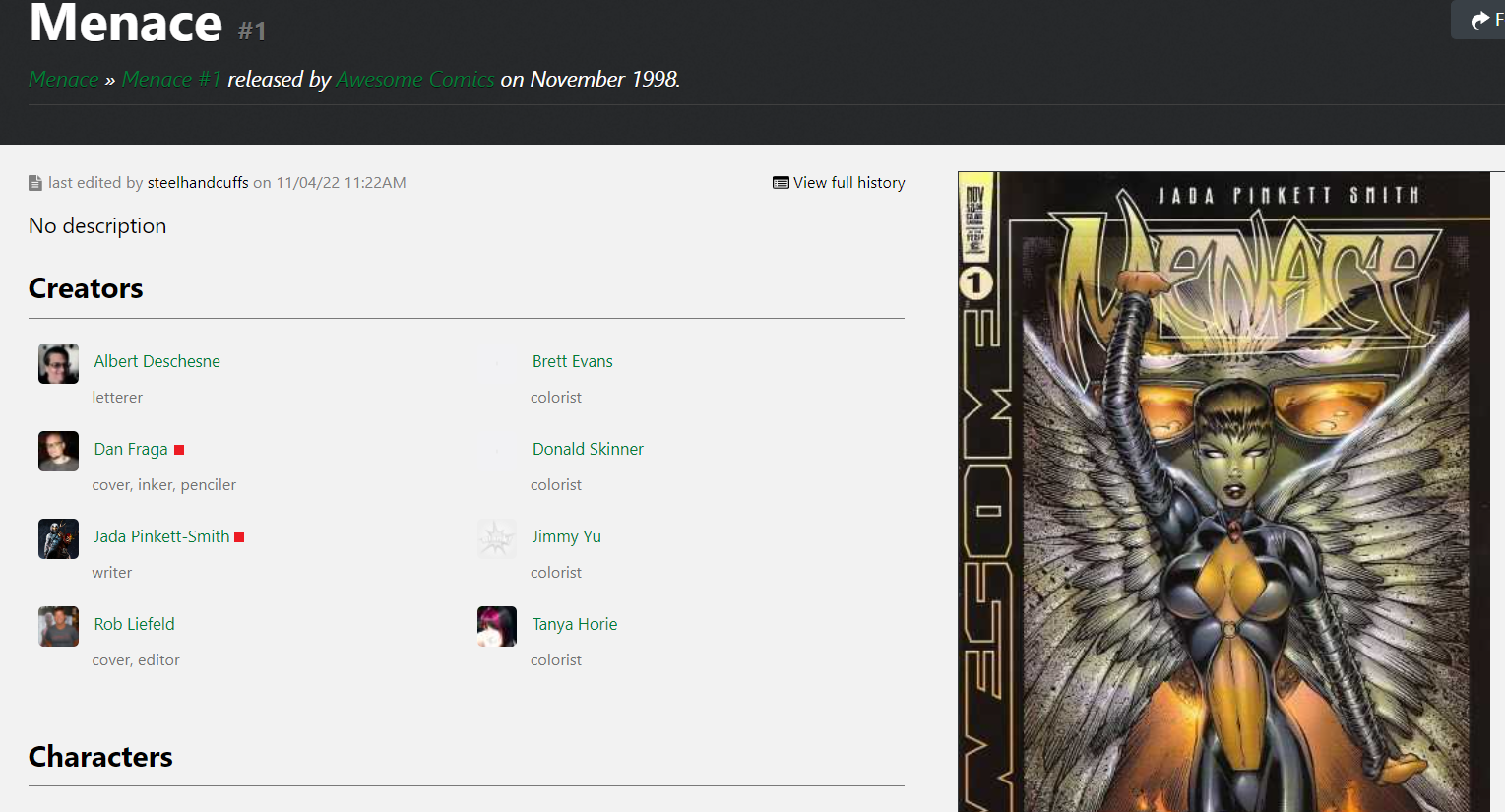Click the document icon beside last edited
This screenshot has height=812, width=1505.
tap(35, 183)
